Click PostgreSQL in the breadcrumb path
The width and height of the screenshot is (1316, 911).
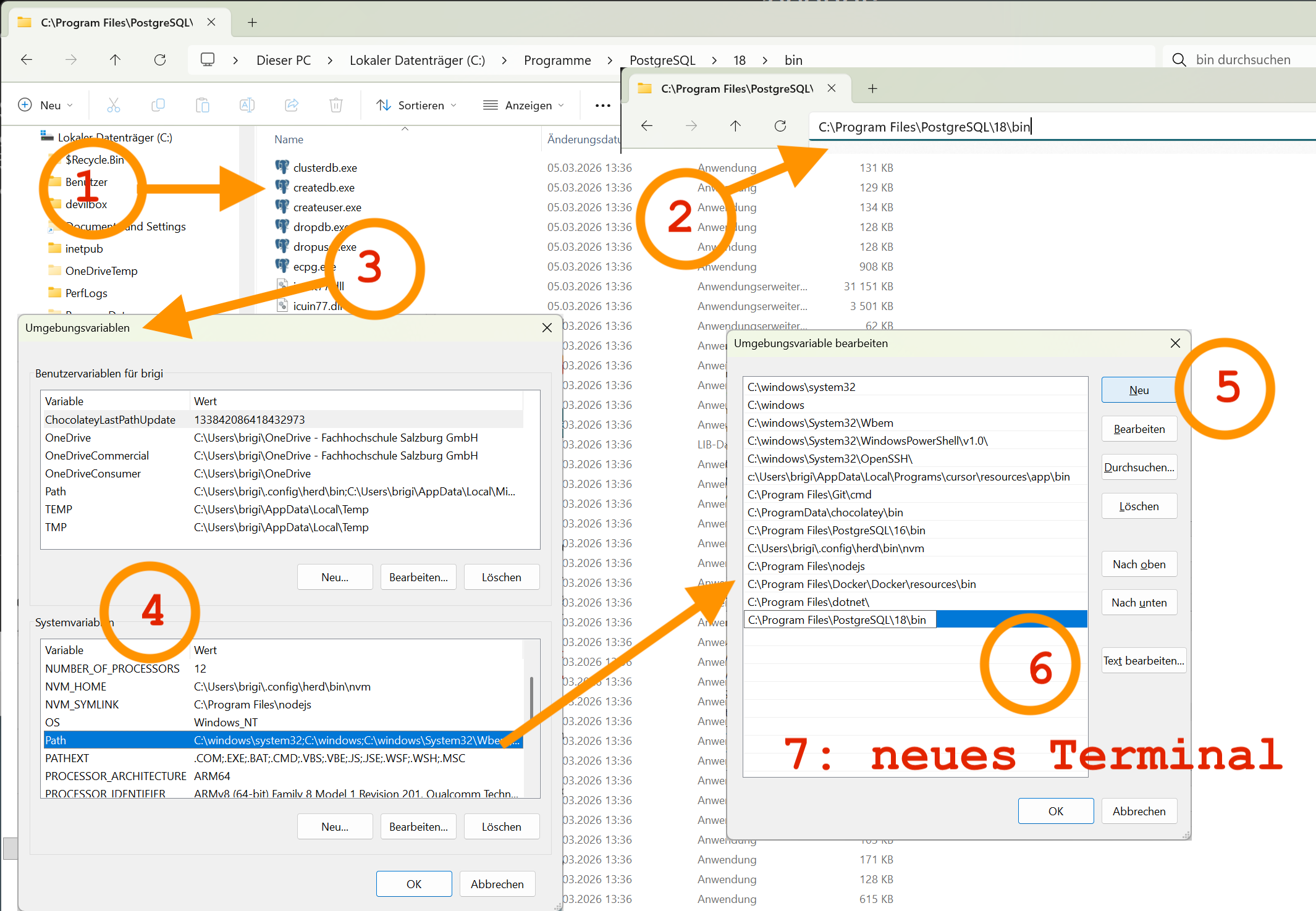(662, 61)
